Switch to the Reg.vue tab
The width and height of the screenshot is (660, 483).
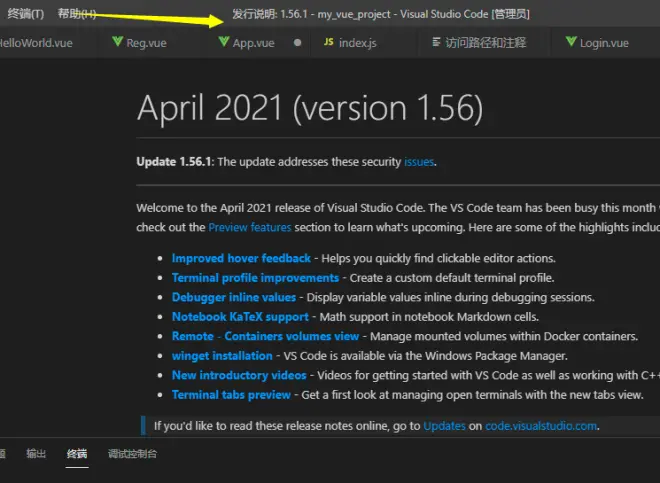146,43
